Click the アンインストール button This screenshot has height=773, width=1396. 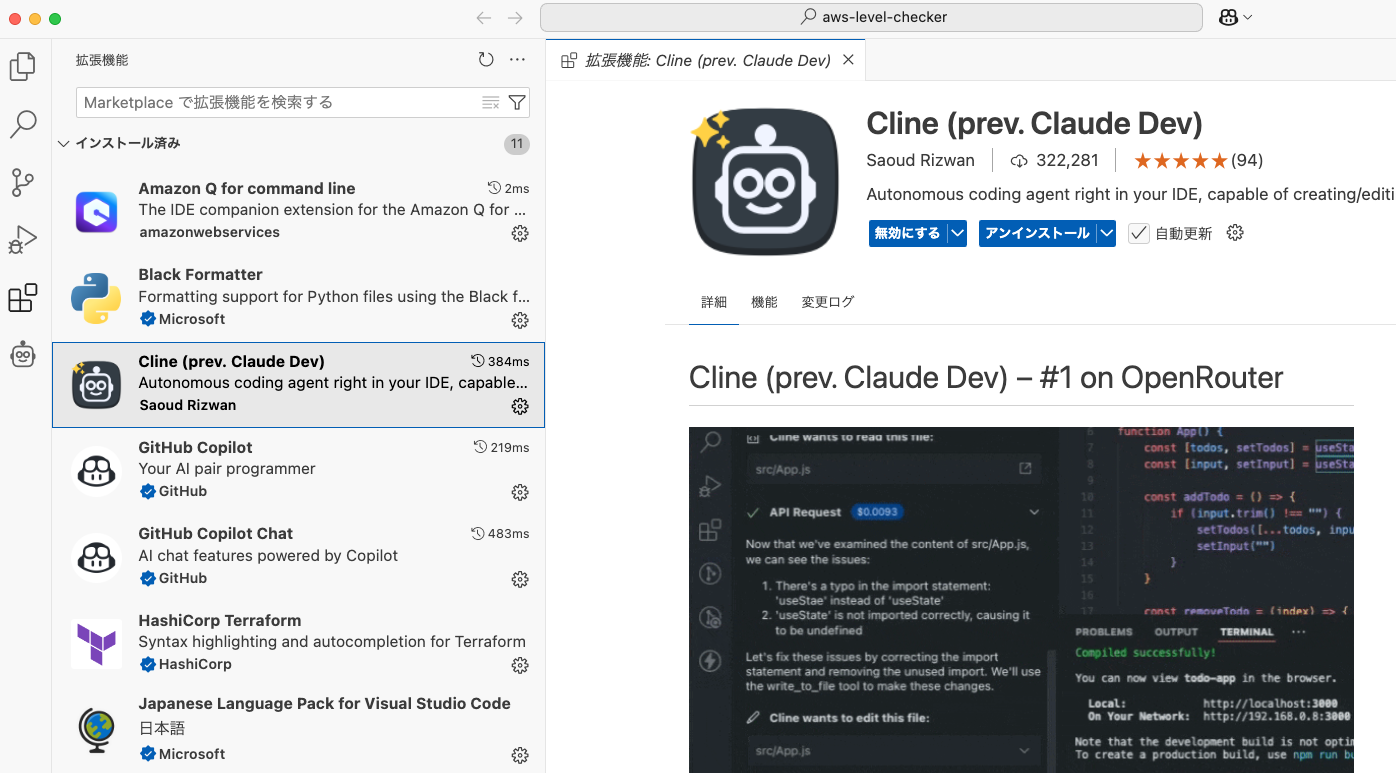pyautogui.click(x=1037, y=233)
